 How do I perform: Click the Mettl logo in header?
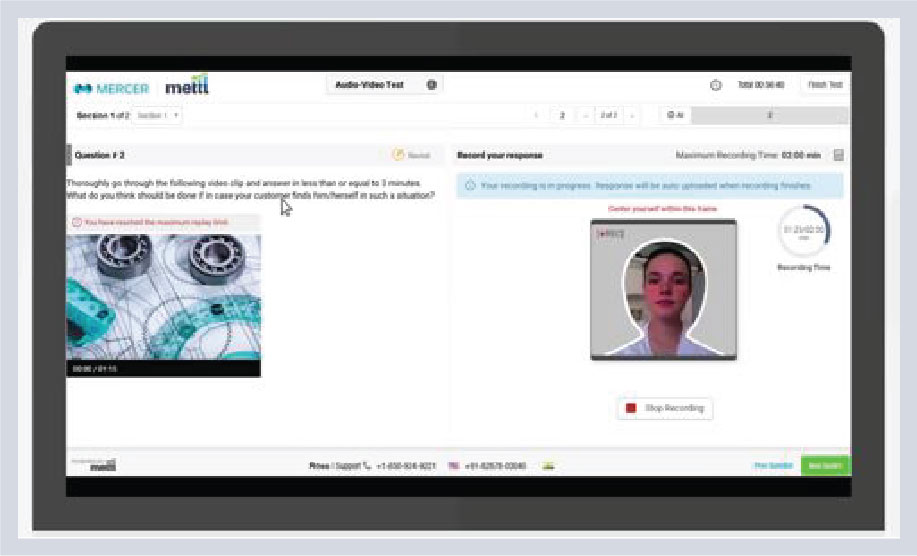(185, 85)
